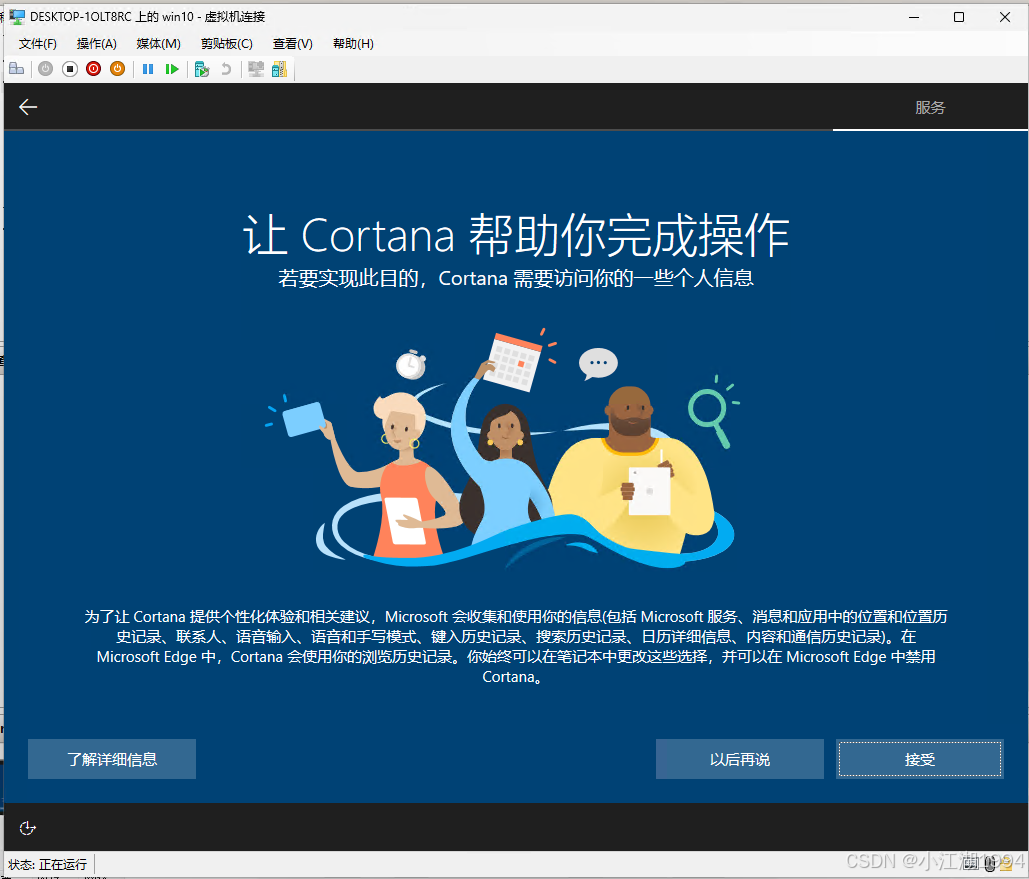Reset the VM using the green play icon
Viewport: 1029px width, 879px height.
coord(172,69)
